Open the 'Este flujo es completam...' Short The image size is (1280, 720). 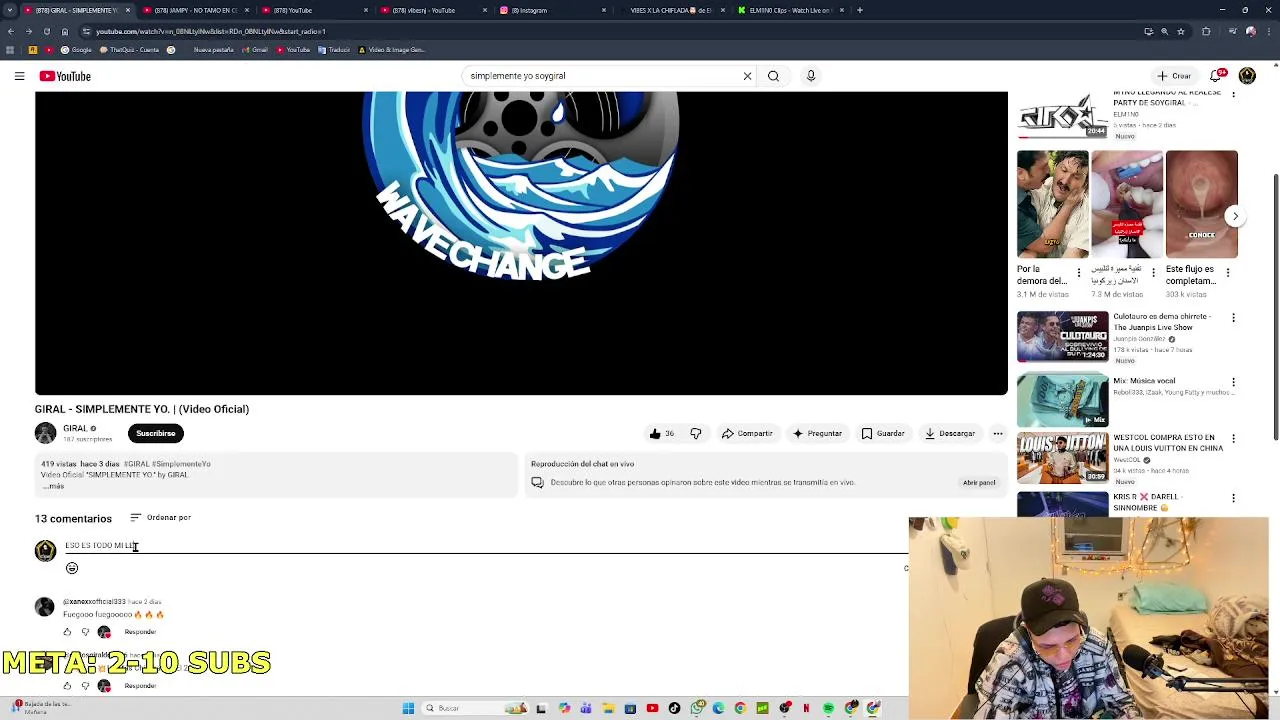click(x=1201, y=204)
